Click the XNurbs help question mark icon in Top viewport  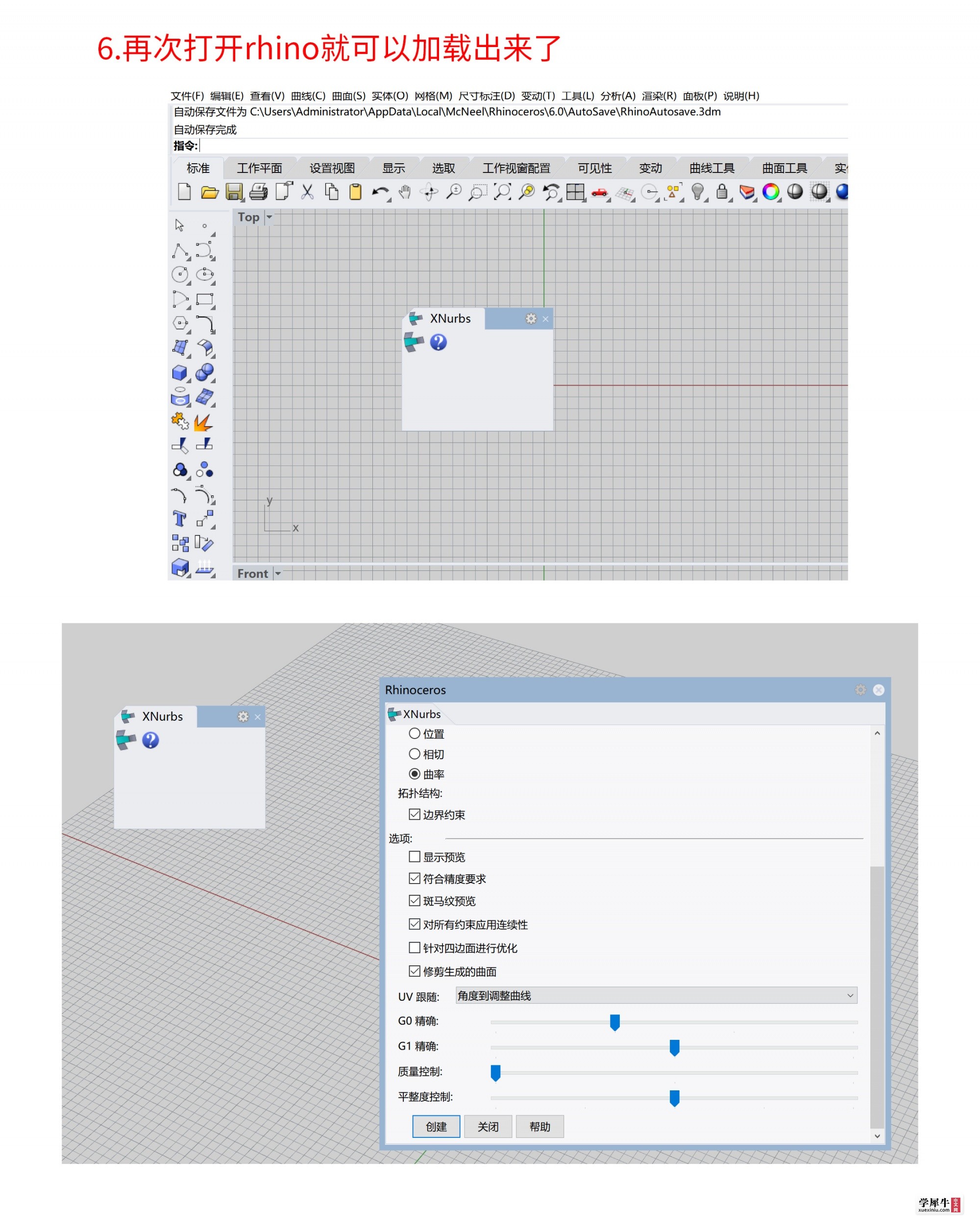tap(439, 342)
